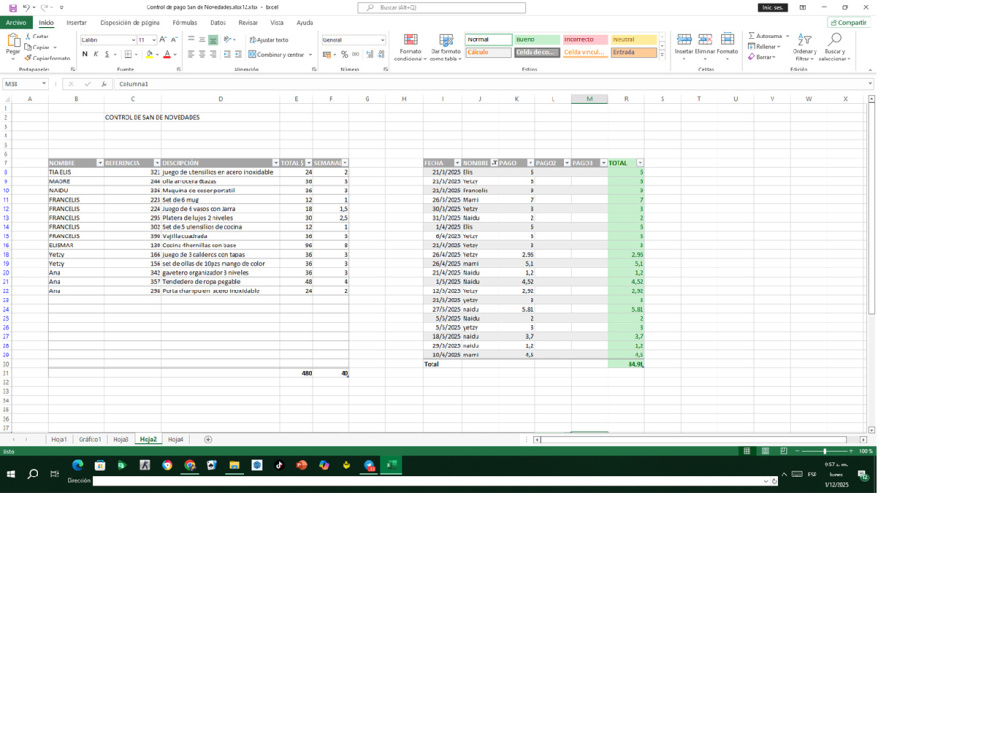Switch to Page Layout view icon
This screenshot has width=1000, height=750.
coord(765,451)
